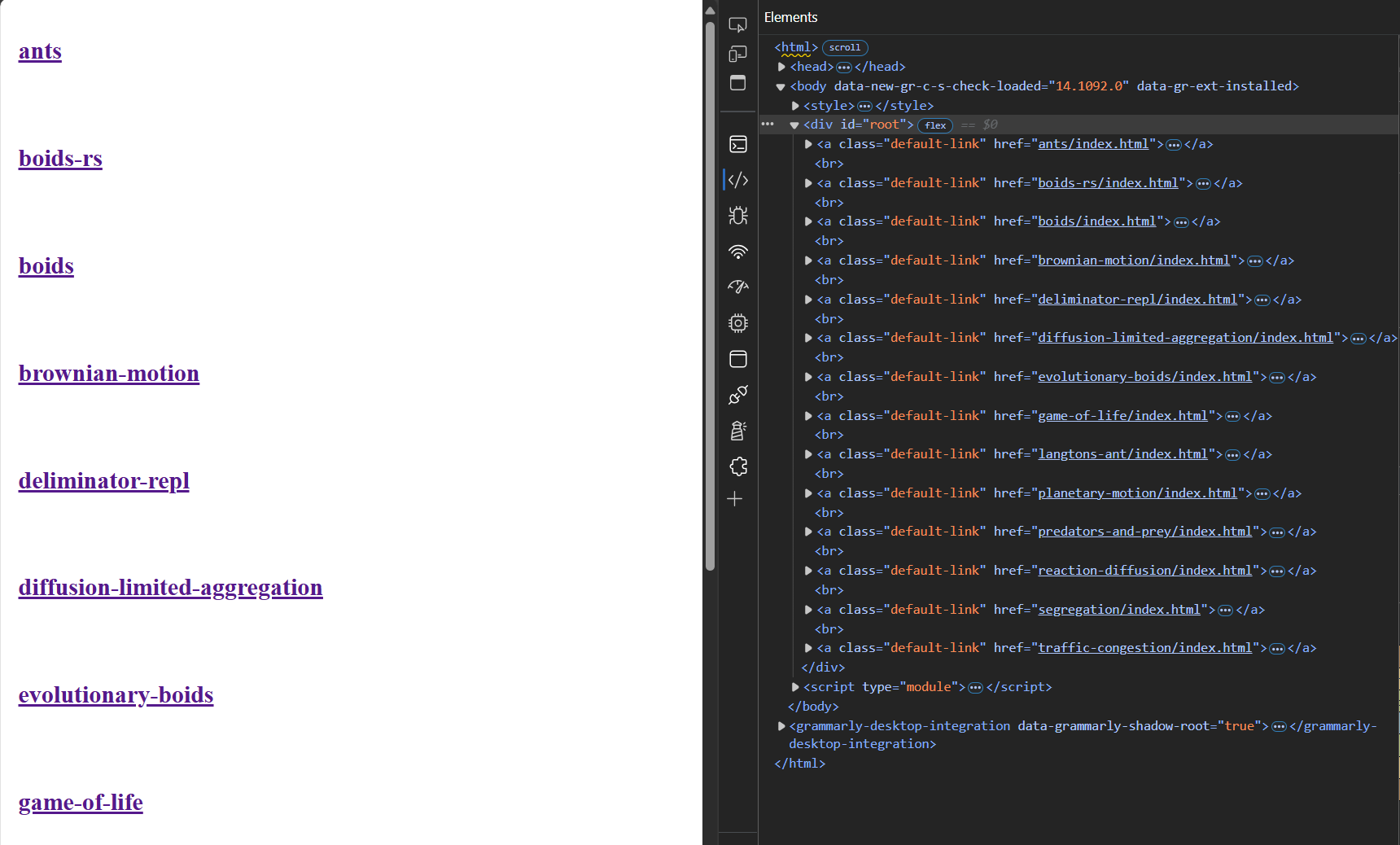Select the html root tag line
The height and width of the screenshot is (845, 1400).
796,47
